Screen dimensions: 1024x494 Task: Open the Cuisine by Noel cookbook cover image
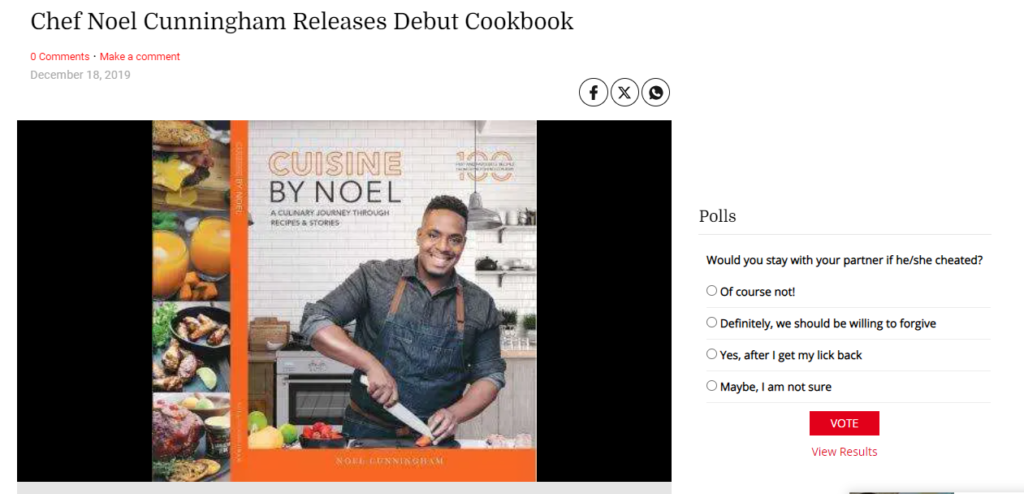[344, 301]
